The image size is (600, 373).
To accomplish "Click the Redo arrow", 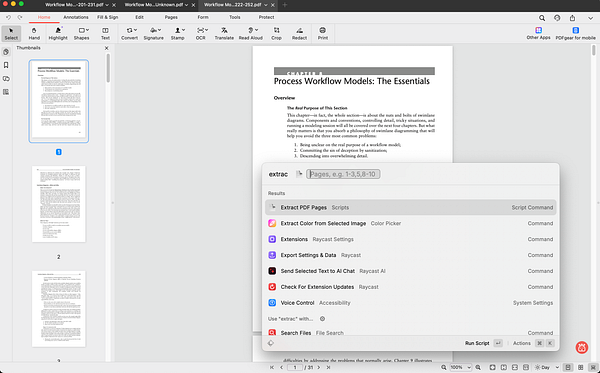I will pyautogui.click(x=20, y=17).
